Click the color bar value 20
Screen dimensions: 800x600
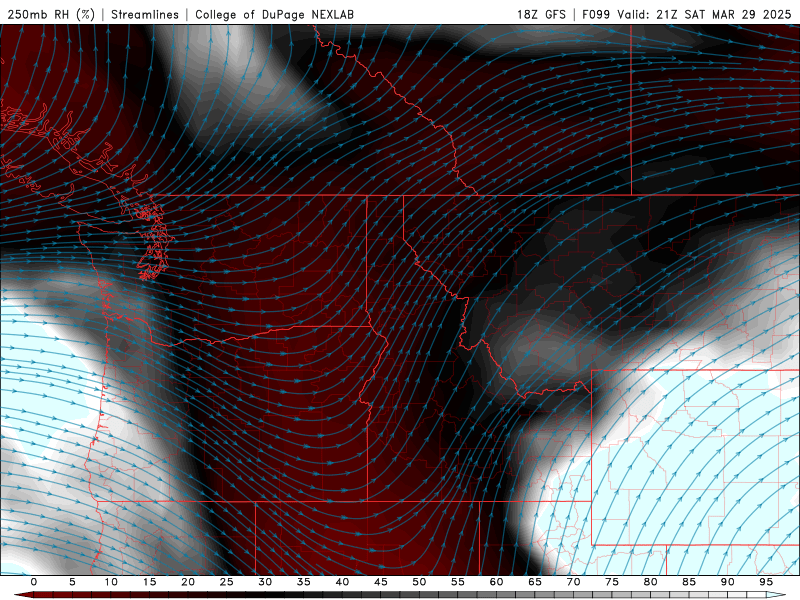pyautogui.click(x=188, y=582)
